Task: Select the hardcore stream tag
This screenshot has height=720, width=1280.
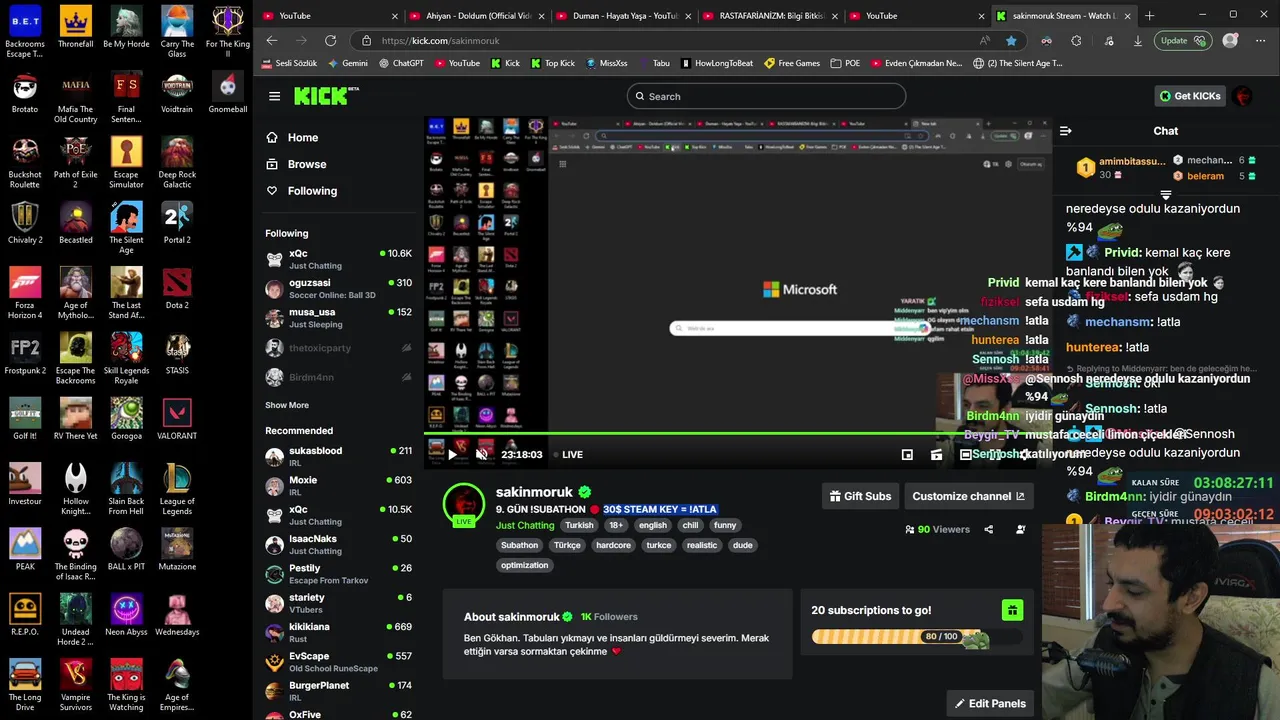Action: pos(613,545)
